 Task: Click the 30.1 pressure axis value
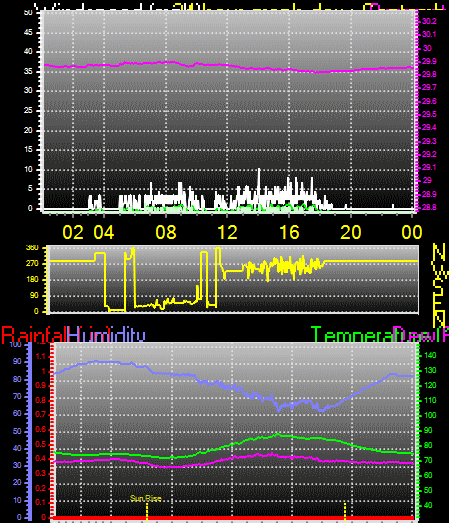pos(429,34)
